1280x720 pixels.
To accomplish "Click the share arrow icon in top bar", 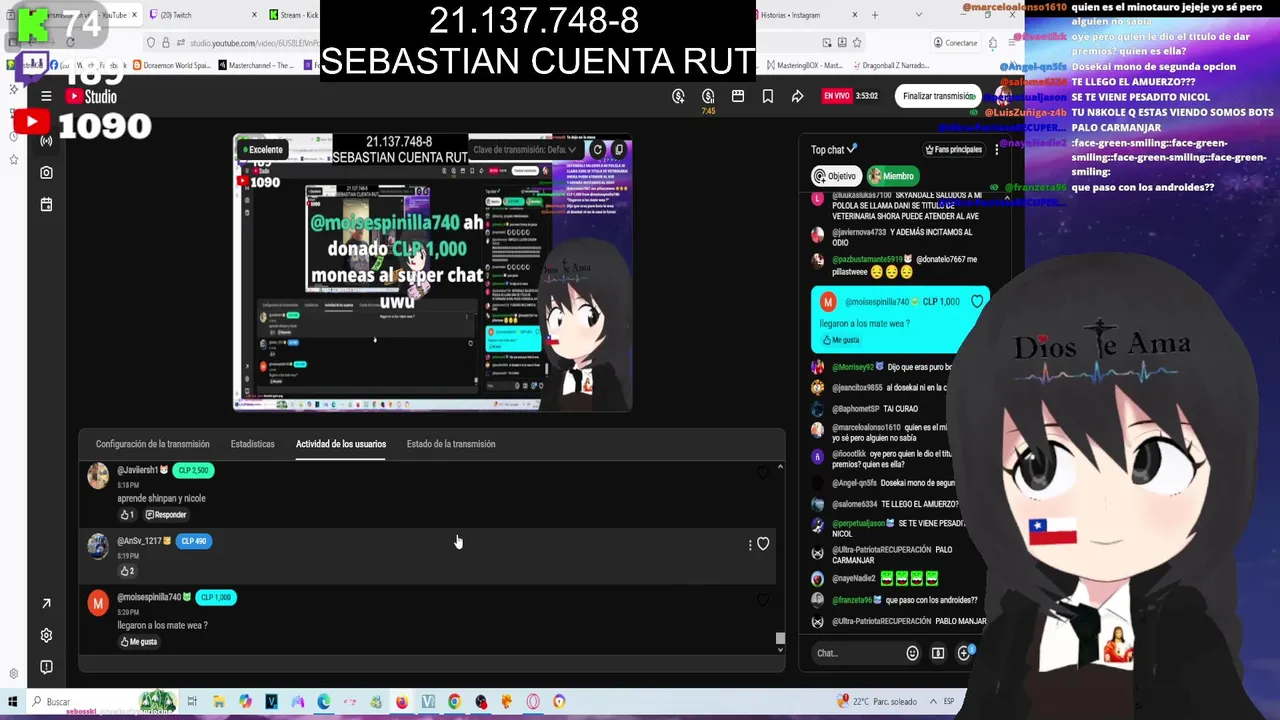I will pyautogui.click(x=797, y=96).
